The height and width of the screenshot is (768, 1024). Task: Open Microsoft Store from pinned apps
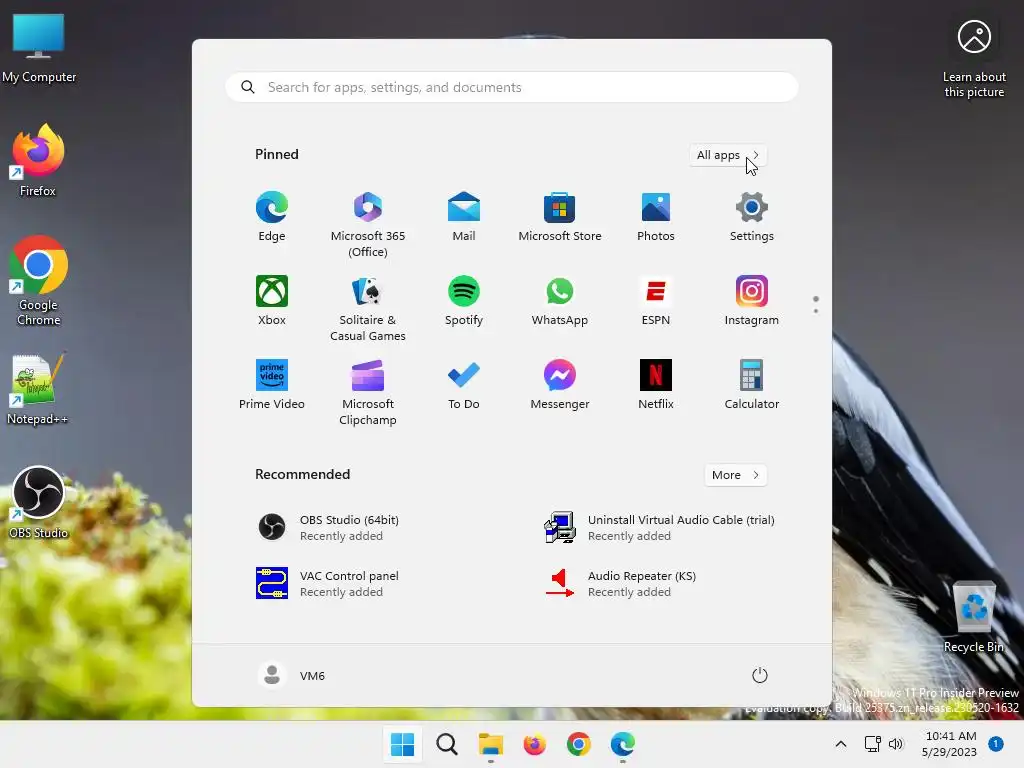pos(560,217)
